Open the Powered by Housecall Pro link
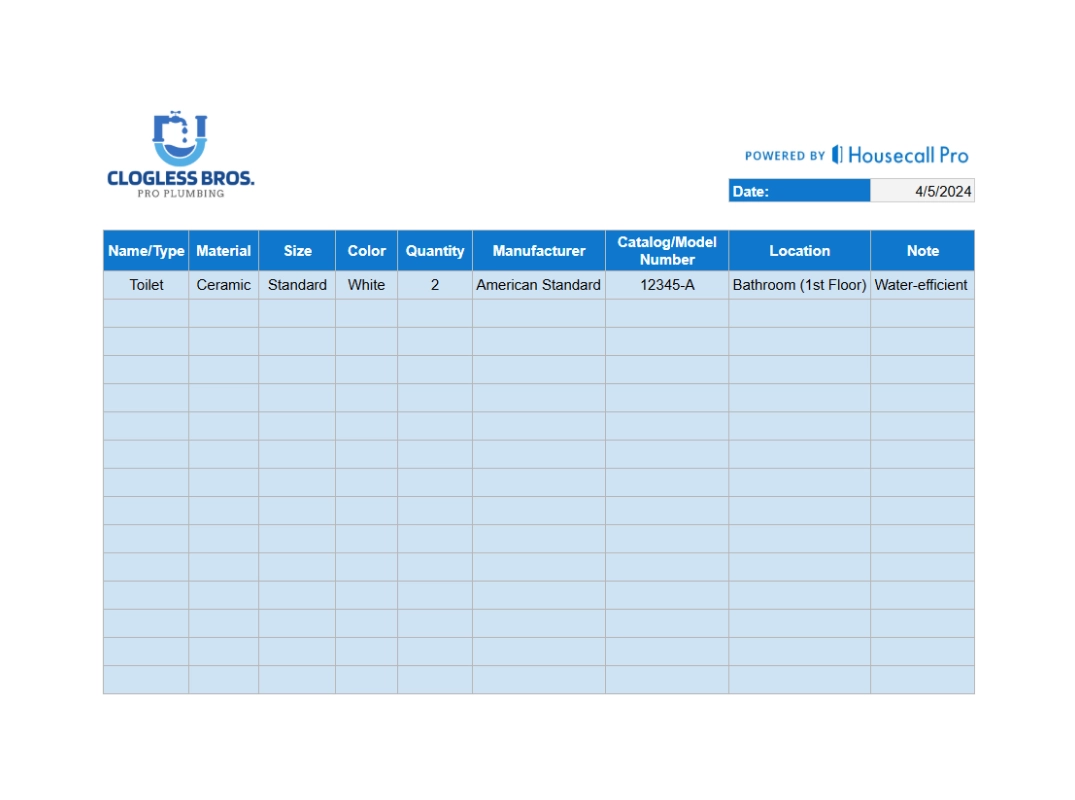Screen dimensions: 1075x800 [856, 155]
